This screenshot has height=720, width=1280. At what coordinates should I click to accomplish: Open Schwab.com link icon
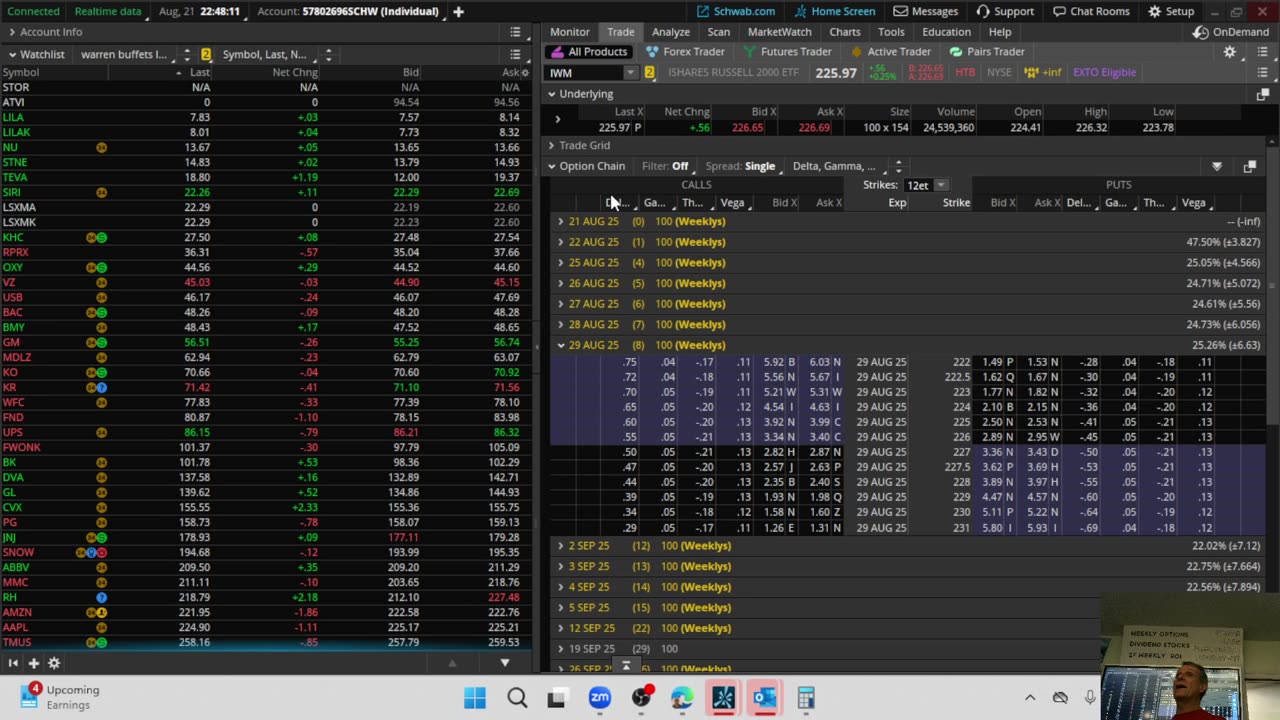point(704,11)
